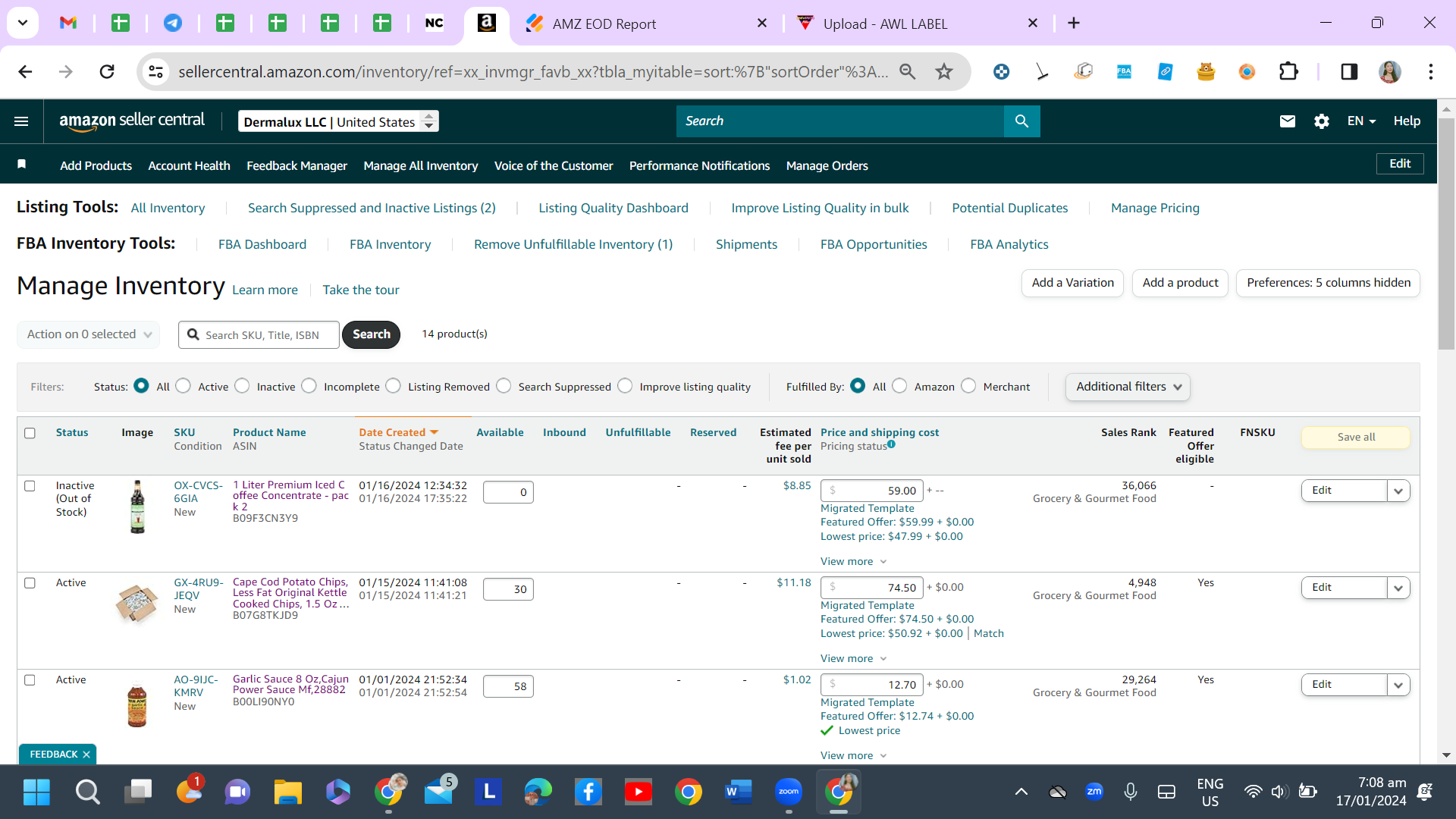The width and height of the screenshot is (1456, 819).
Task: Open the browser extensions puzzle icon
Action: [x=1288, y=71]
